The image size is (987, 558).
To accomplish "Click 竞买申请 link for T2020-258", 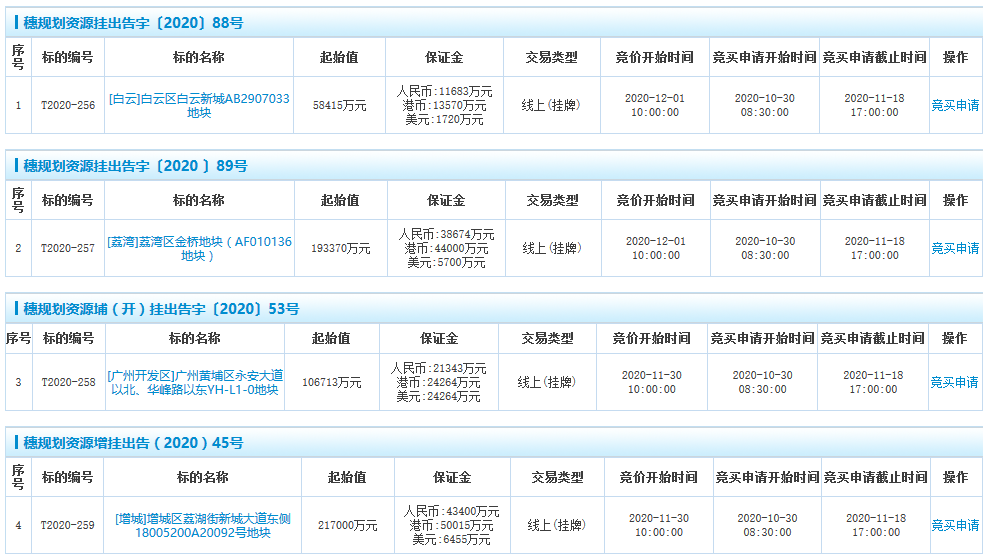I will tap(955, 382).
